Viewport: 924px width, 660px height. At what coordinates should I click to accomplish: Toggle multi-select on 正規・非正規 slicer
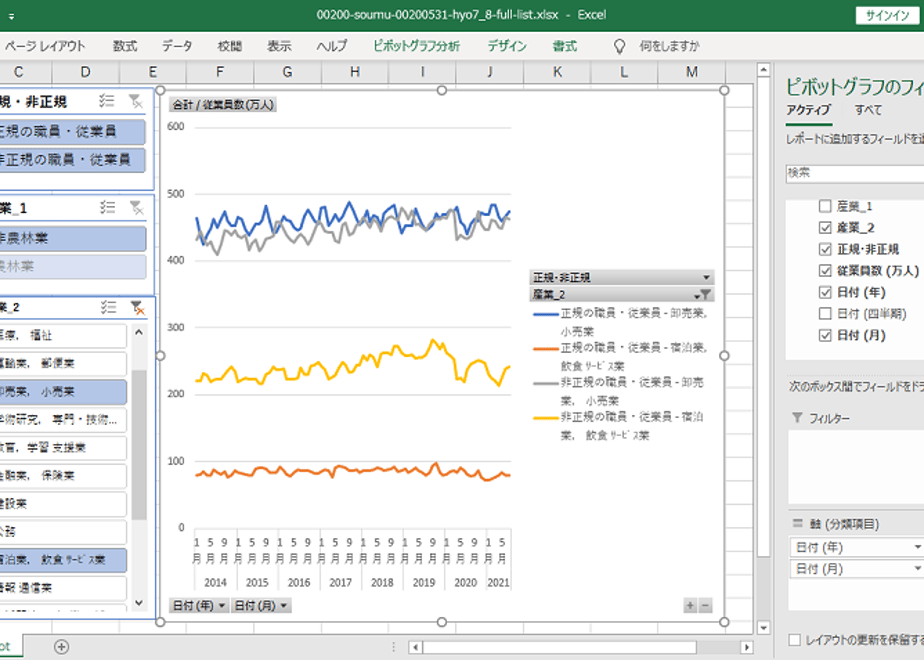click(x=107, y=101)
